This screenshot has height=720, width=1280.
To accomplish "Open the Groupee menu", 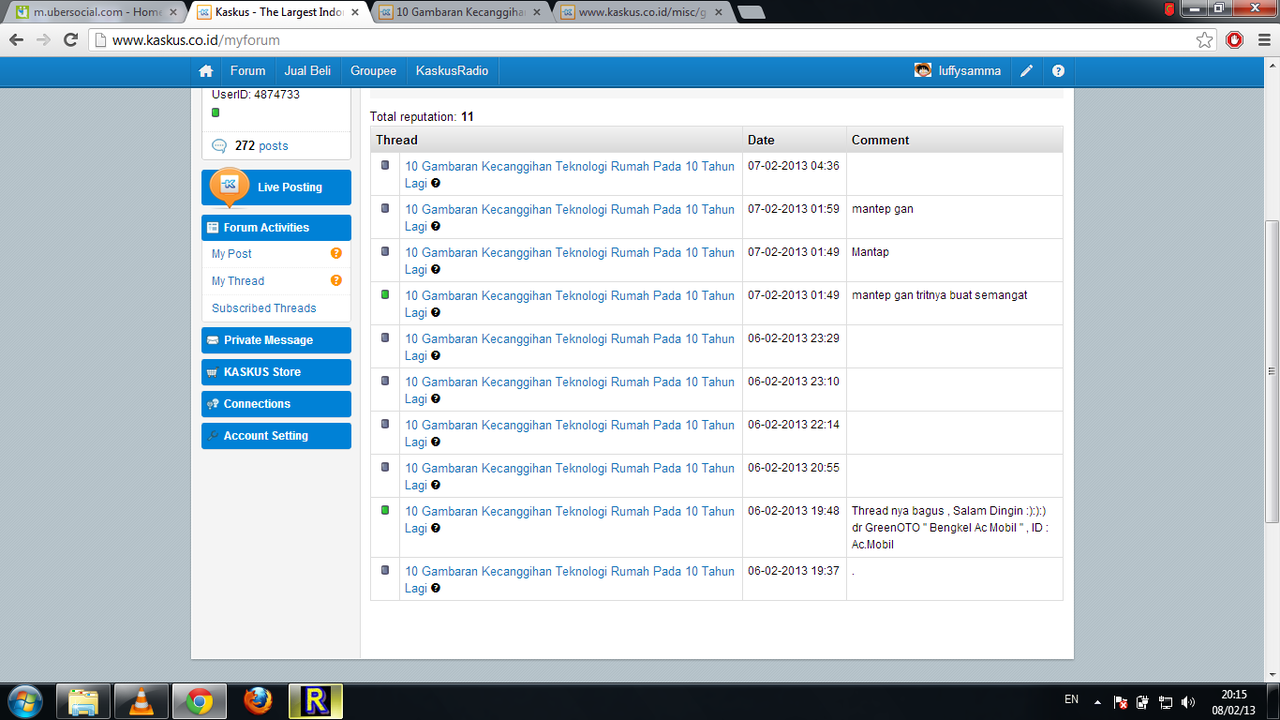I will 373,71.
